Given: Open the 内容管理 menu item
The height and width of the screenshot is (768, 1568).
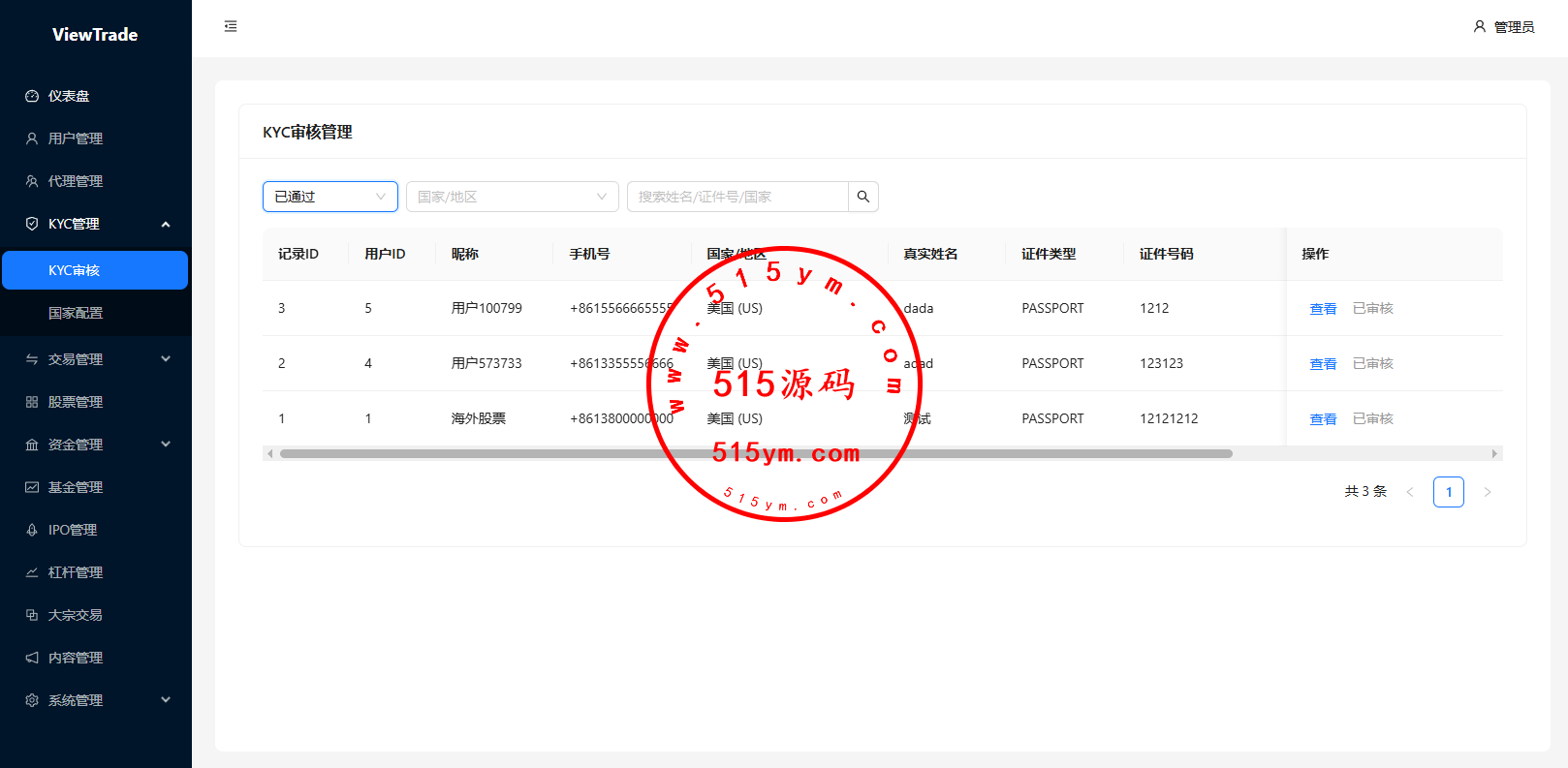Looking at the screenshot, I should [96, 658].
